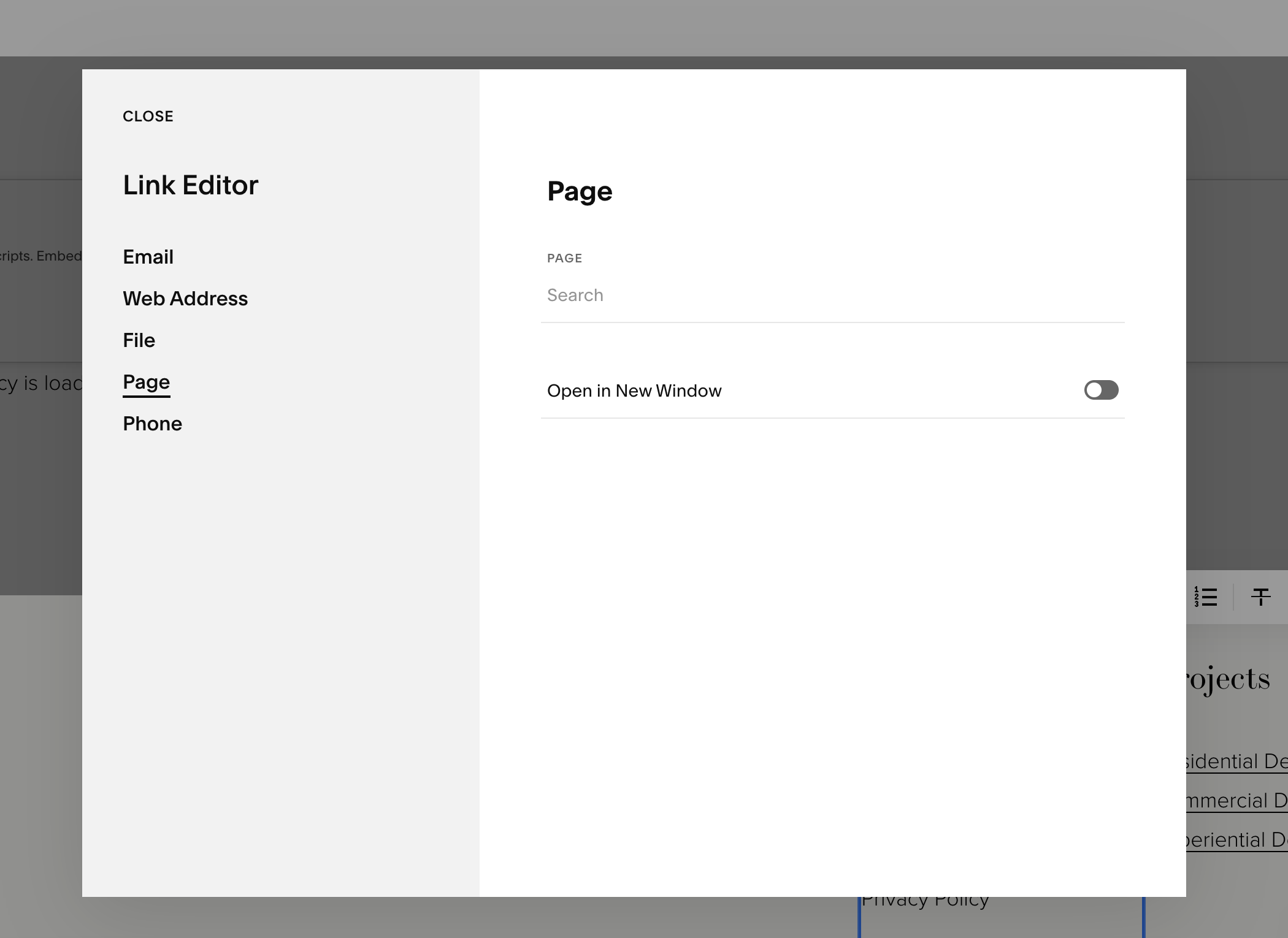The width and height of the screenshot is (1288, 938).
Task: Focus the Page search field
Action: click(x=832, y=296)
